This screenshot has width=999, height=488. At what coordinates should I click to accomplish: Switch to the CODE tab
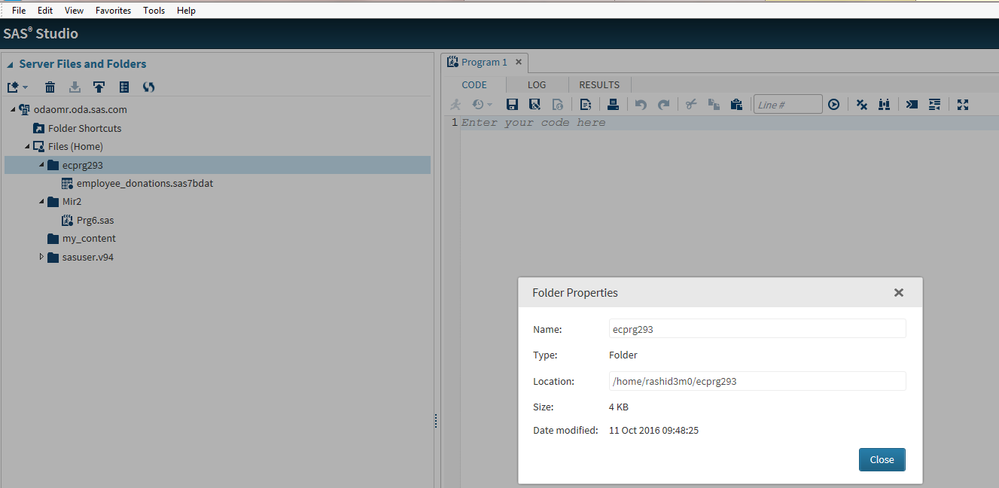pyautogui.click(x=474, y=85)
